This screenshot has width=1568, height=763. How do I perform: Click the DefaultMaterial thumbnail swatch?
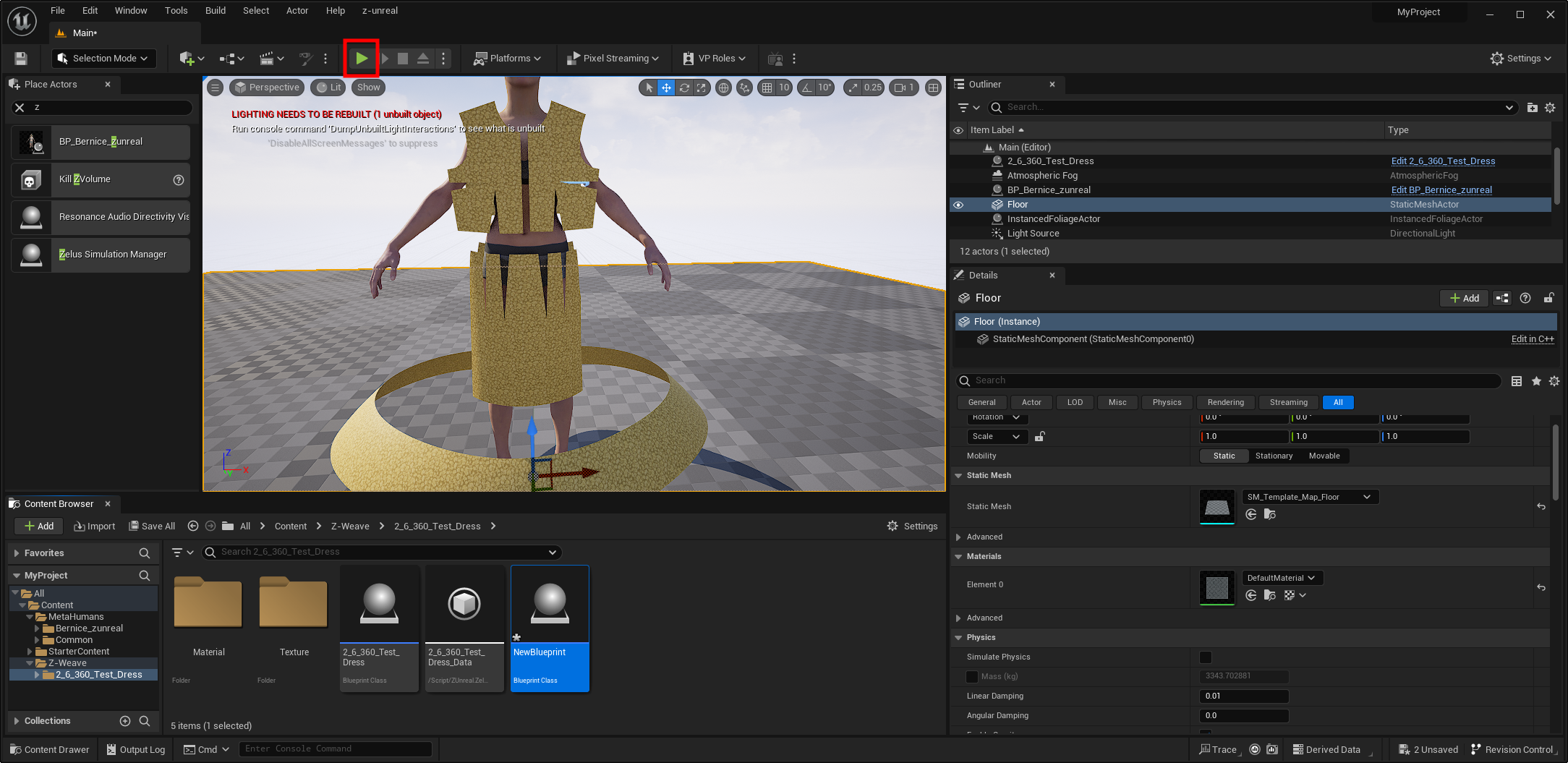click(x=1217, y=587)
